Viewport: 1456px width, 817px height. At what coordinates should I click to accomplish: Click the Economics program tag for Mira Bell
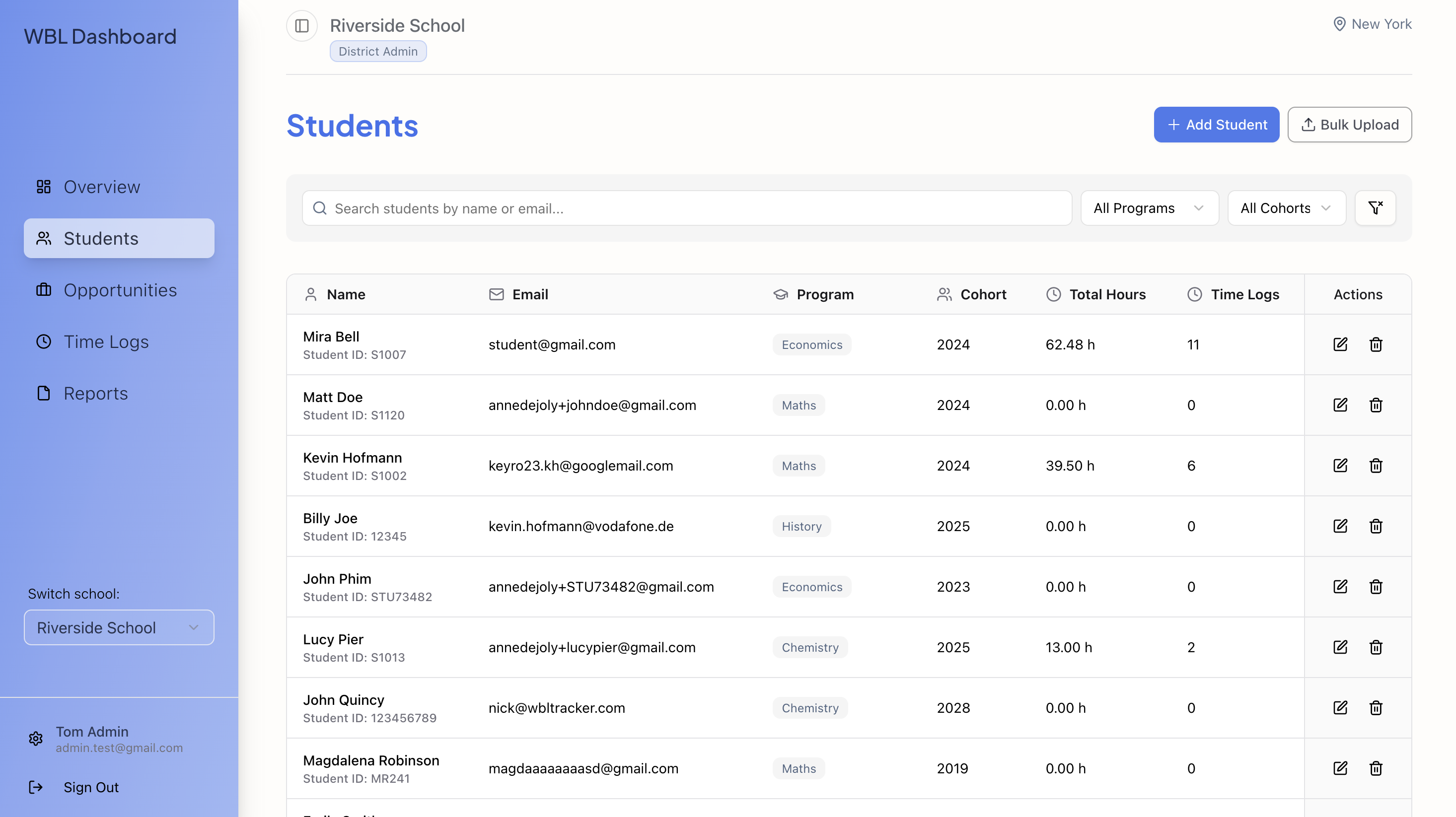coord(811,344)
